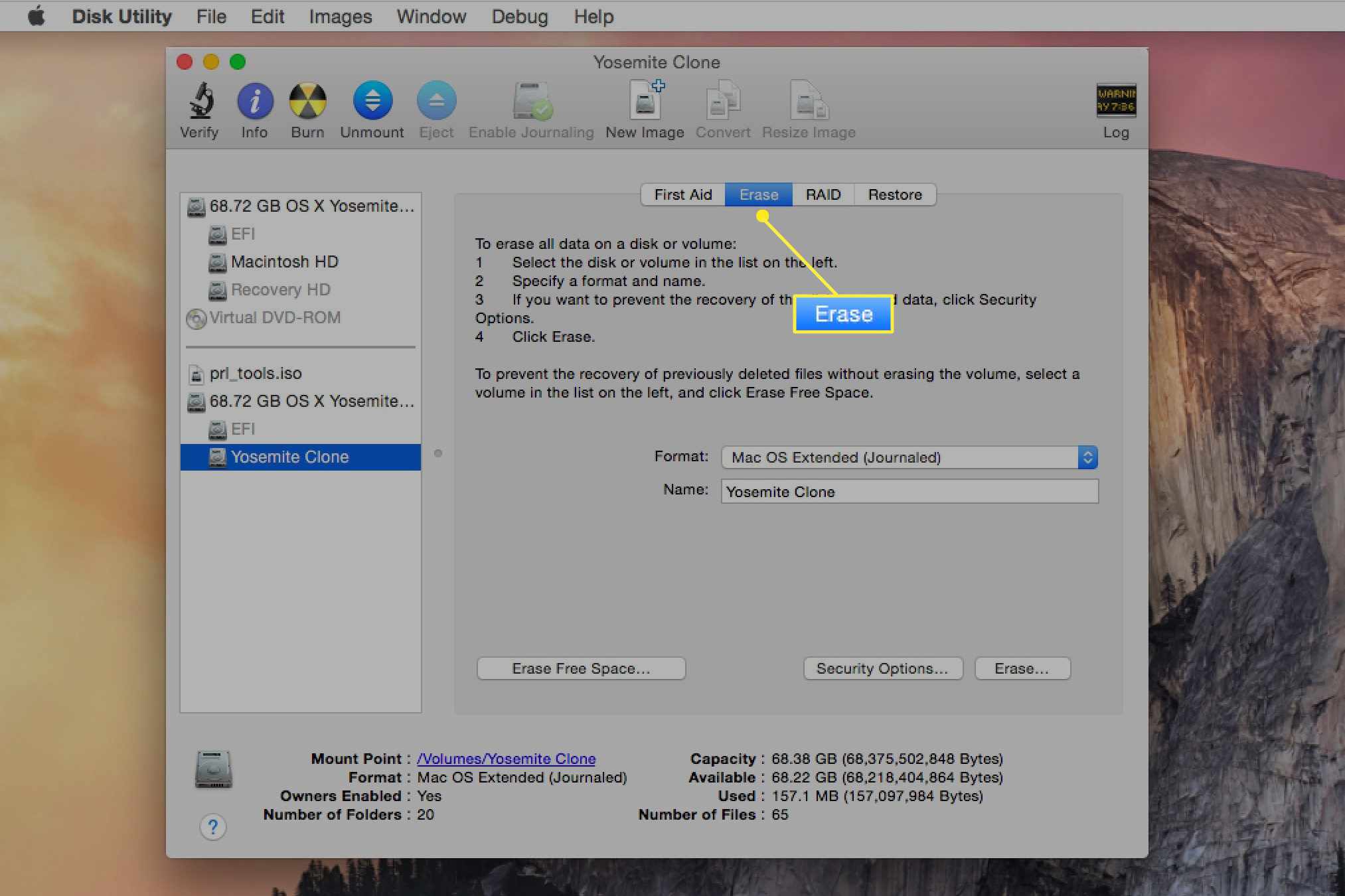Select Yosemite Clone volume in sidebar
This screenshot has width=1345, height=896.
[301, 457]
